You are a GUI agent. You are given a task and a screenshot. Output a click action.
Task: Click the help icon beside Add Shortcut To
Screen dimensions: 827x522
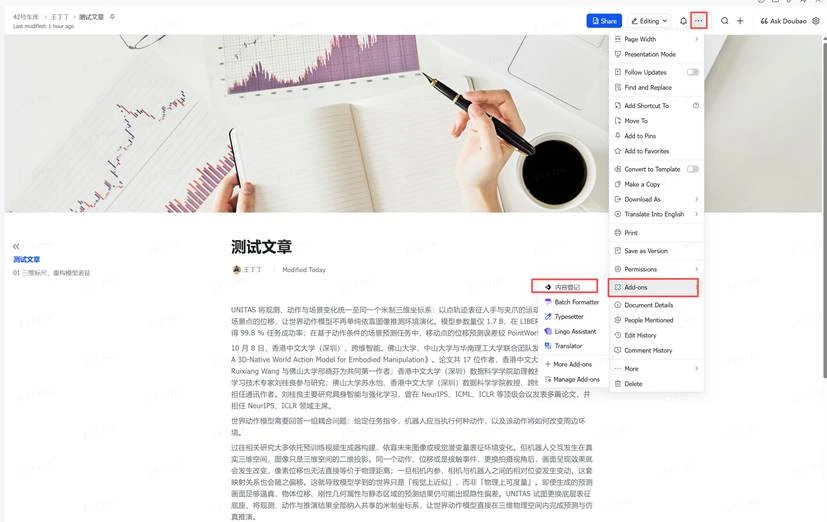coord(696,105)
